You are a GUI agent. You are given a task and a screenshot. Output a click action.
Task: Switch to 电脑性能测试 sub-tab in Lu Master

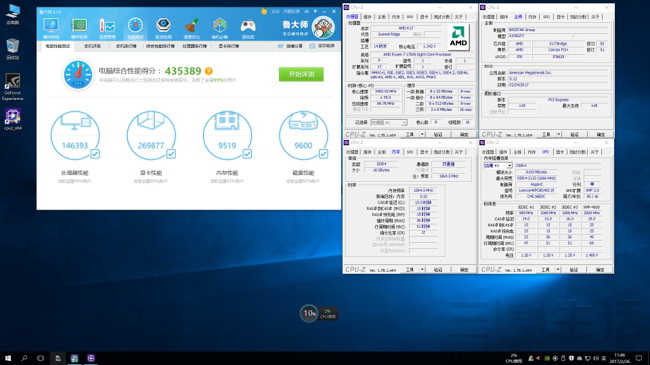click(58, 46)
